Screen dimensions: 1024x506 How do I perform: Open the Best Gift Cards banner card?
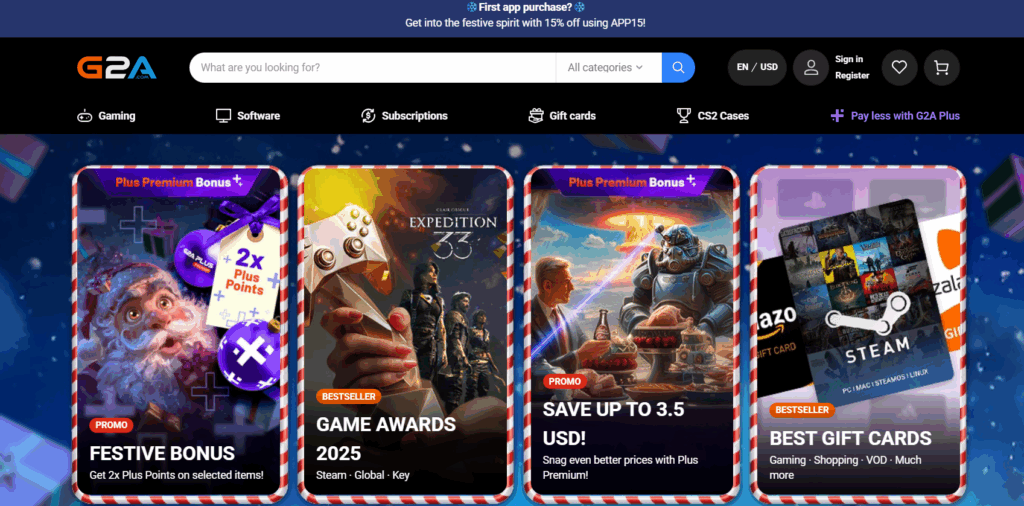click(857, 334)
